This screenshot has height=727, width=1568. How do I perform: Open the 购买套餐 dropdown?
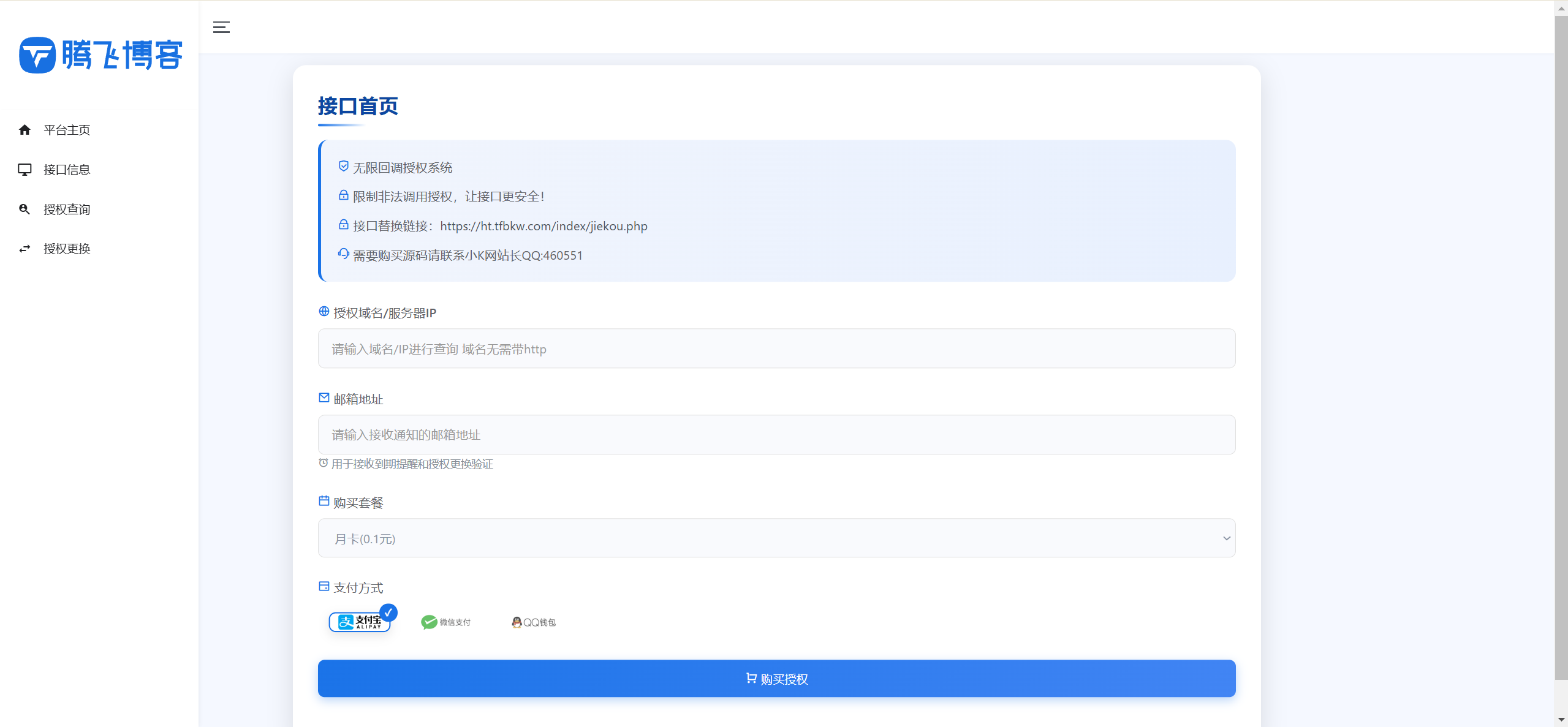pos(776,538)
